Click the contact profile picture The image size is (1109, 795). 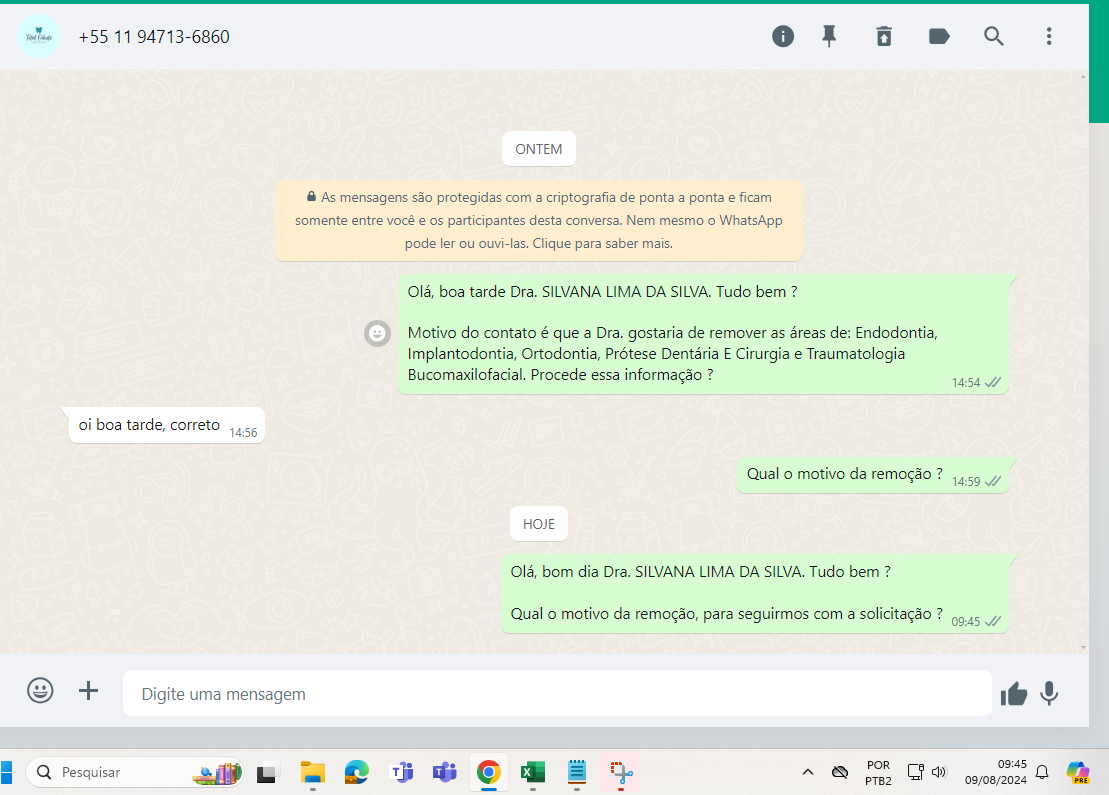[x=39, y=36]
